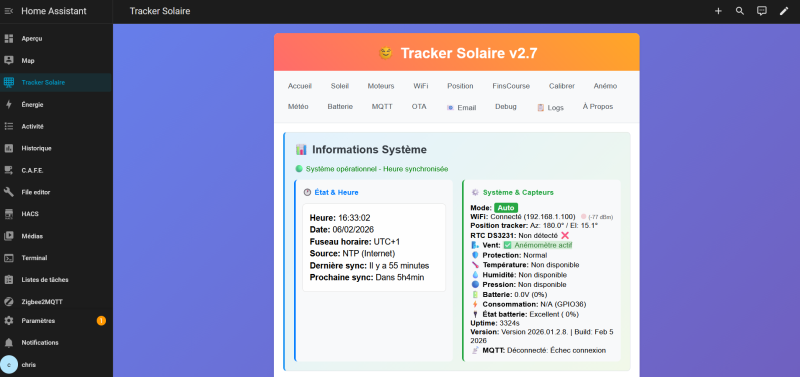Select the Calibrer tab

click(562, 86)
